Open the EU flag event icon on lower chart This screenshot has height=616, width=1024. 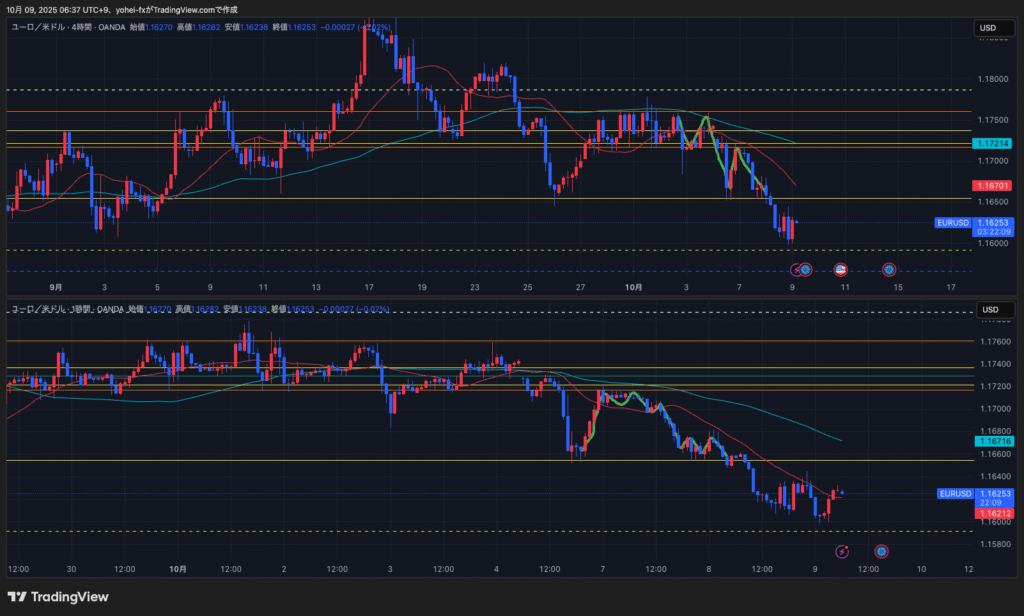point(881,551)
